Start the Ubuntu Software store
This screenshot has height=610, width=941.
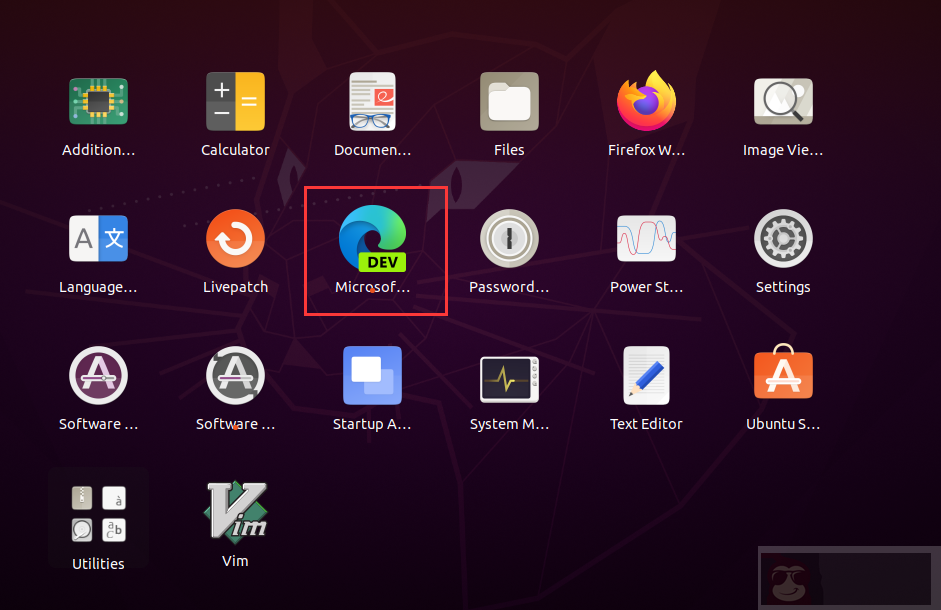[x=783, y=375]
